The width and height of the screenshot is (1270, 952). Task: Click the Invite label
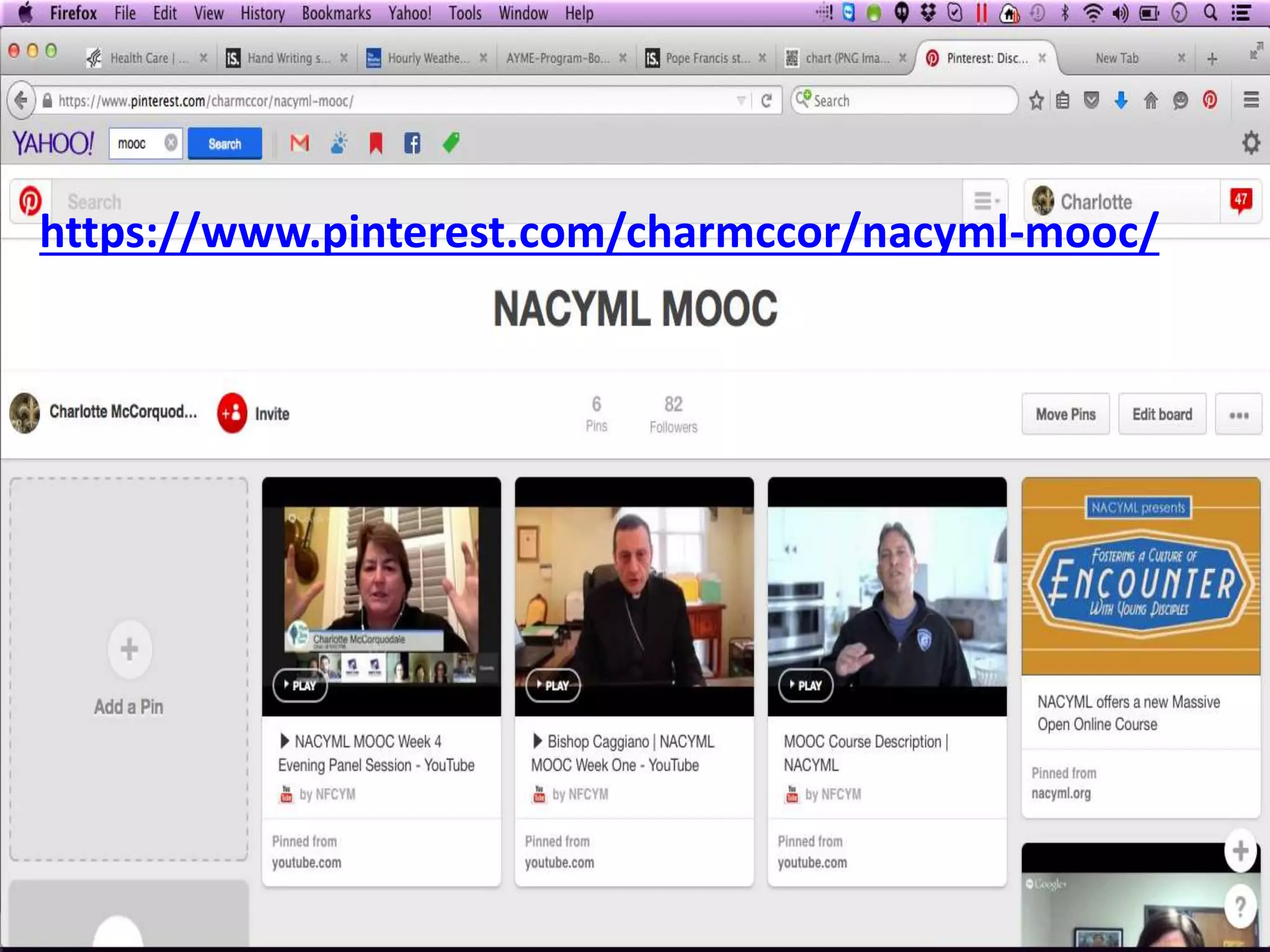click(272, 414)
